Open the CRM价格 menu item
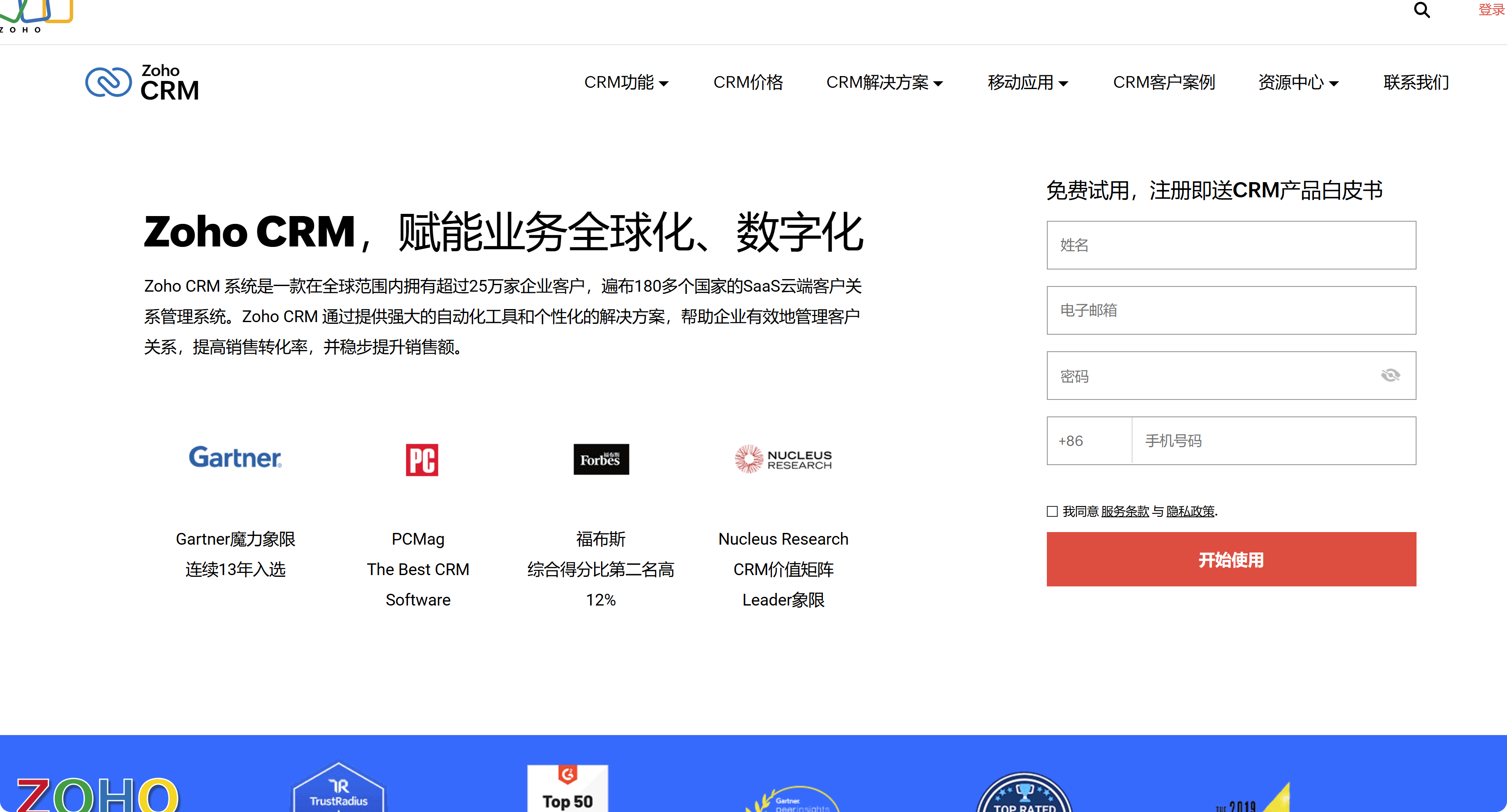1507x812 pixels. pyautogui.click(x=748, y=83)
